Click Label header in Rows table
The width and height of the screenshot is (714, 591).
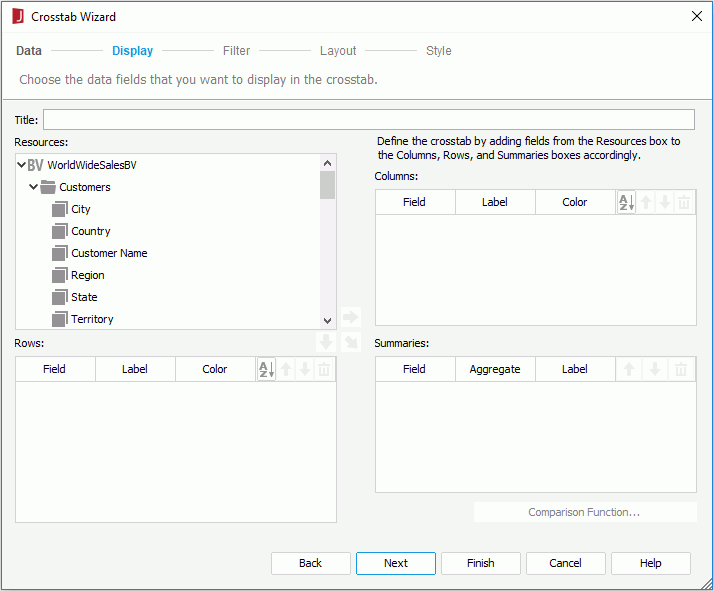(135, 369)
